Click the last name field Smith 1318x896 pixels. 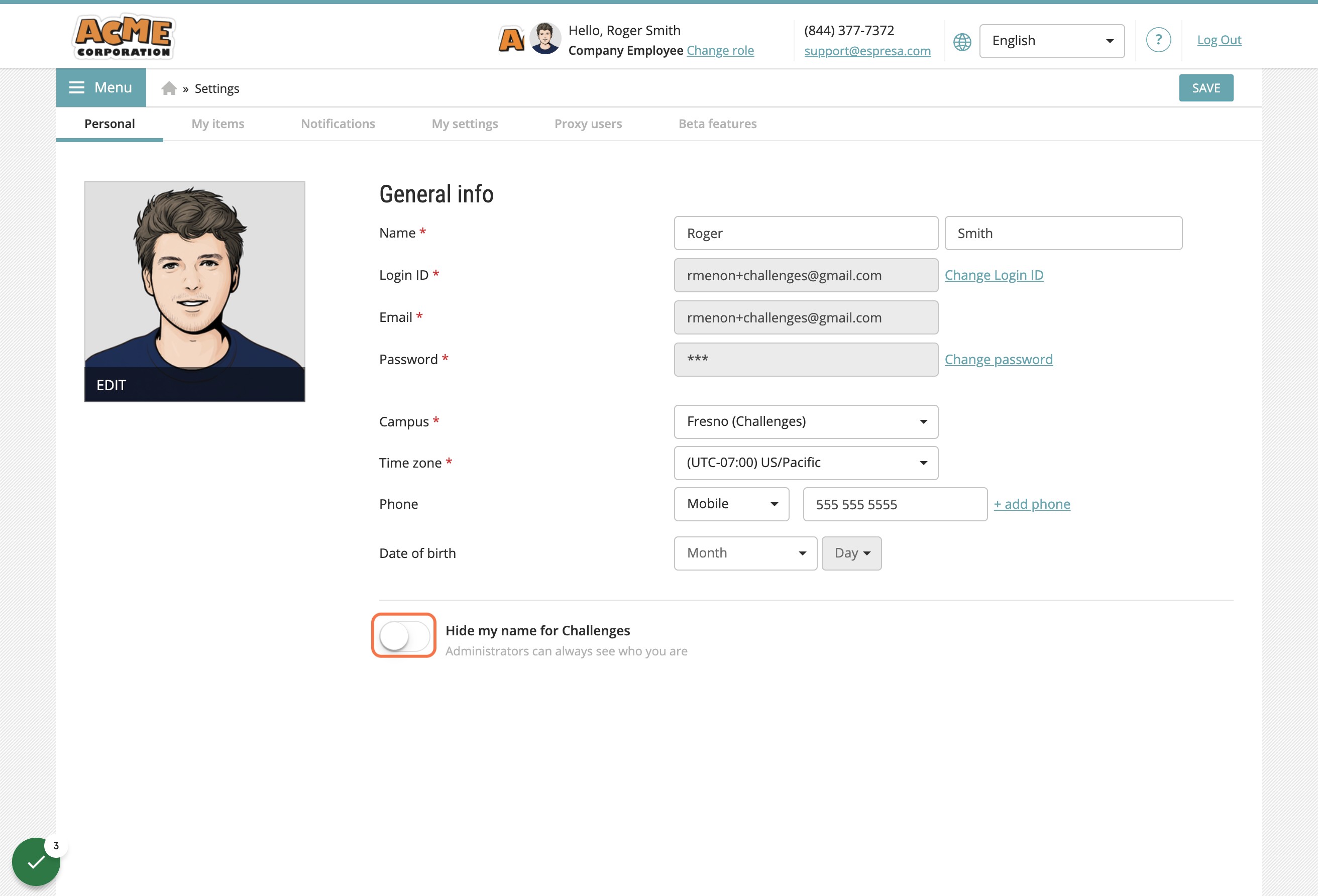tap(1063, 233)
